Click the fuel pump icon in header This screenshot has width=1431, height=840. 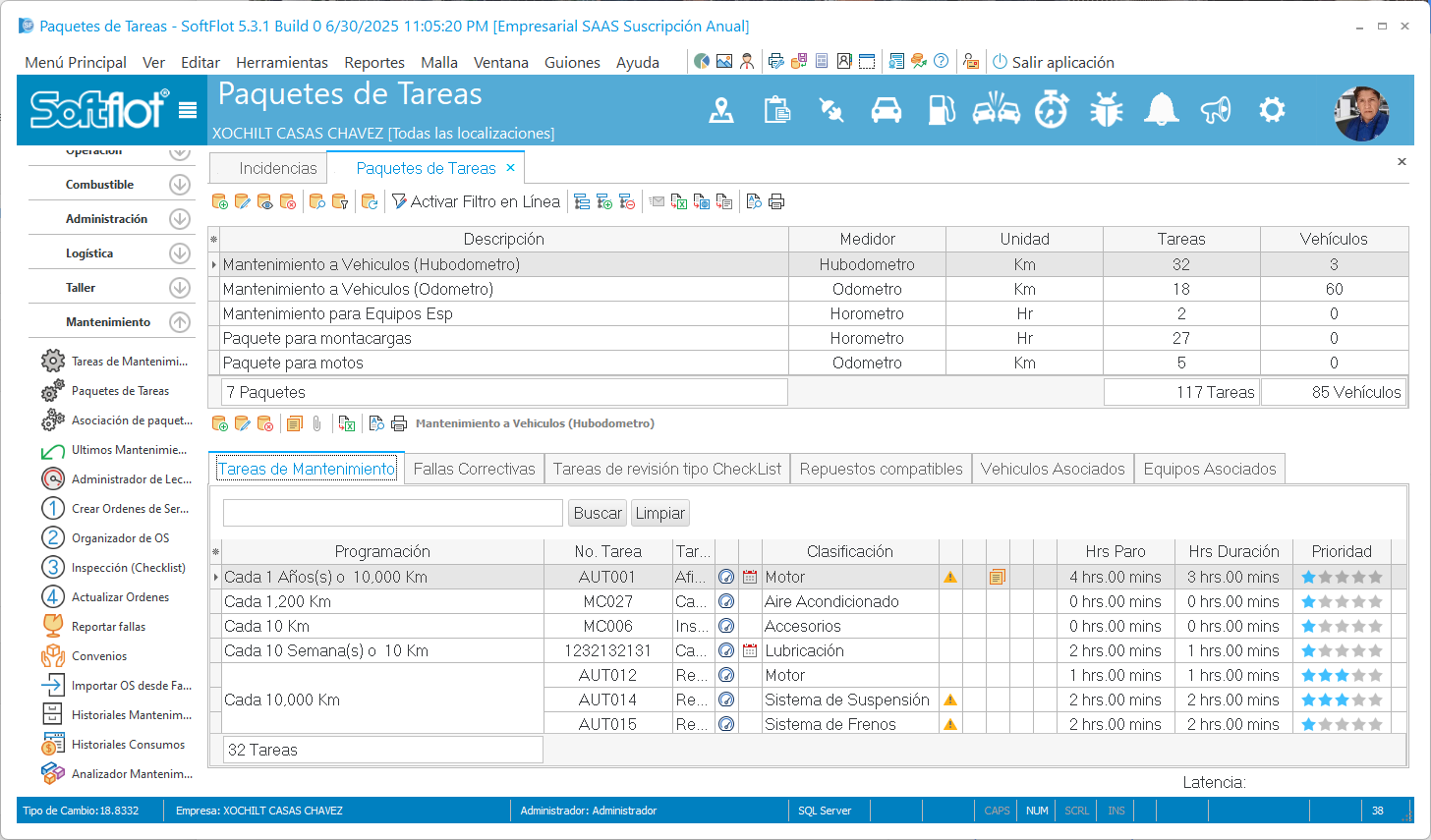click(941, 110)
